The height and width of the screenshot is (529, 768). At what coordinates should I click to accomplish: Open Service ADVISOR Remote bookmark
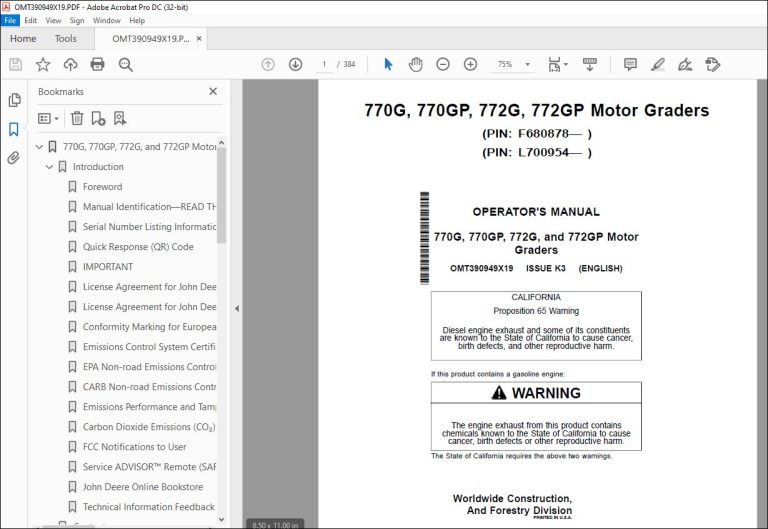pos(149,467)
